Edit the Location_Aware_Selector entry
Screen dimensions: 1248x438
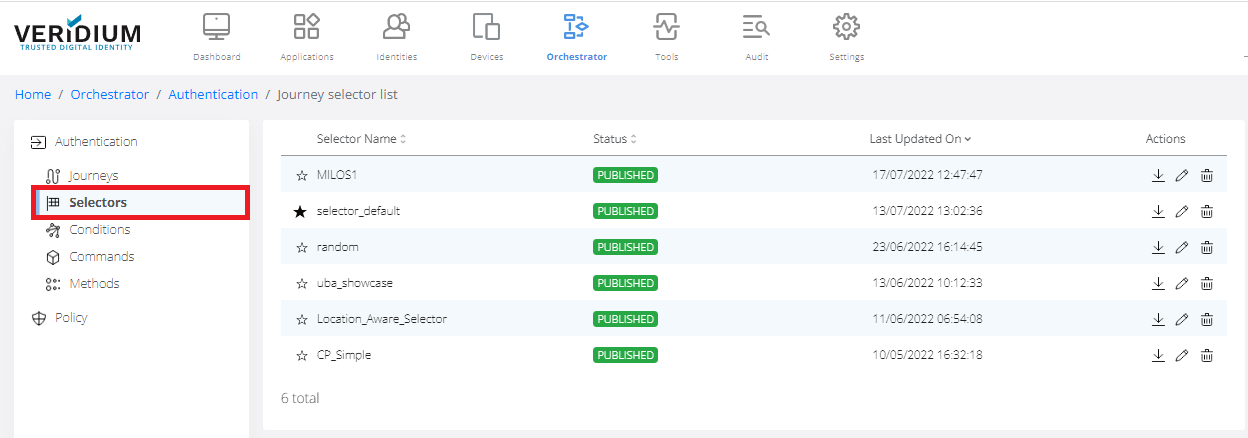[1182, 319]
